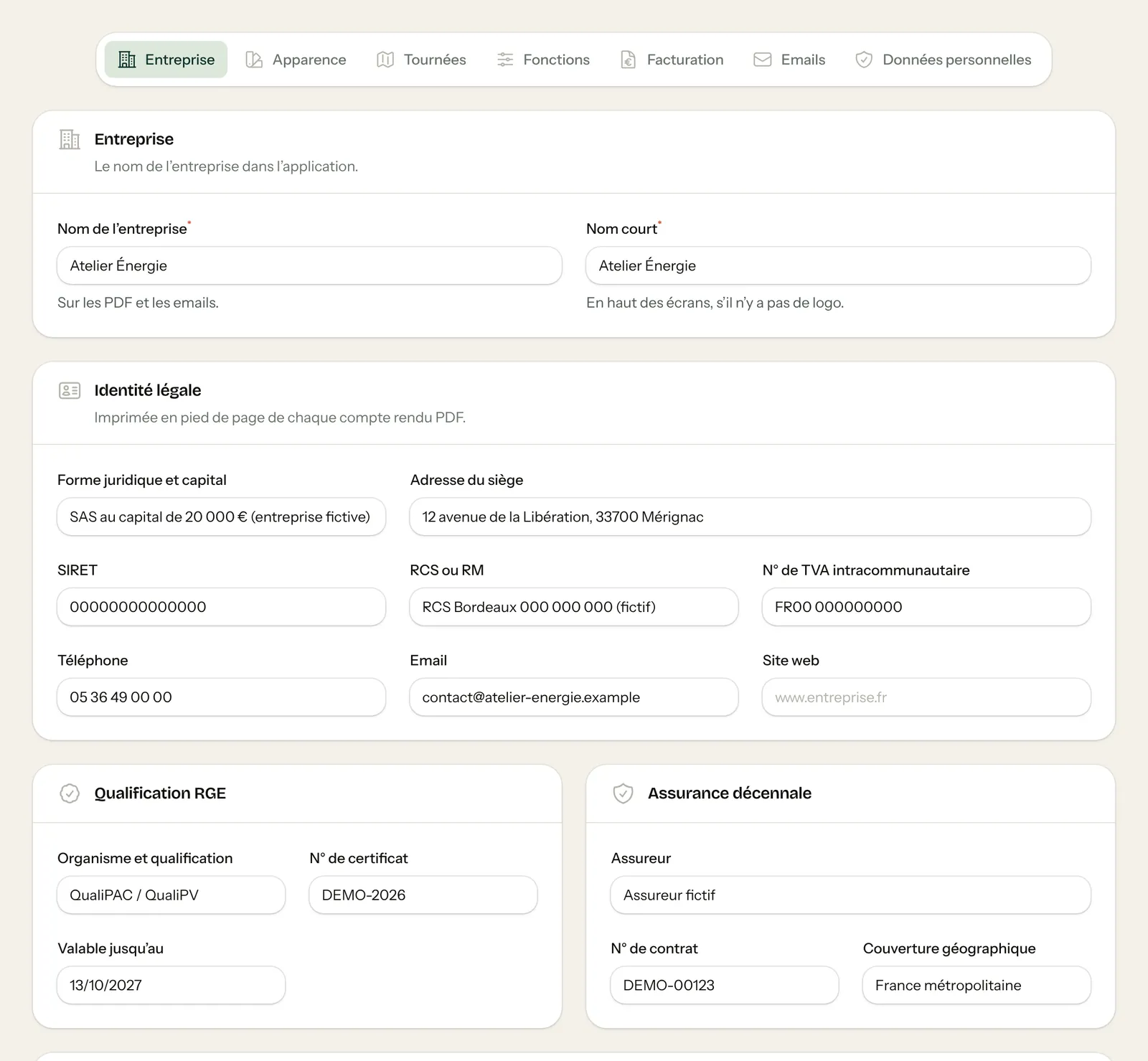Click the Fonctions tab sliders icon
Image resolution: width=1148 pixels, height=1061 pixels.
(505, 60)
